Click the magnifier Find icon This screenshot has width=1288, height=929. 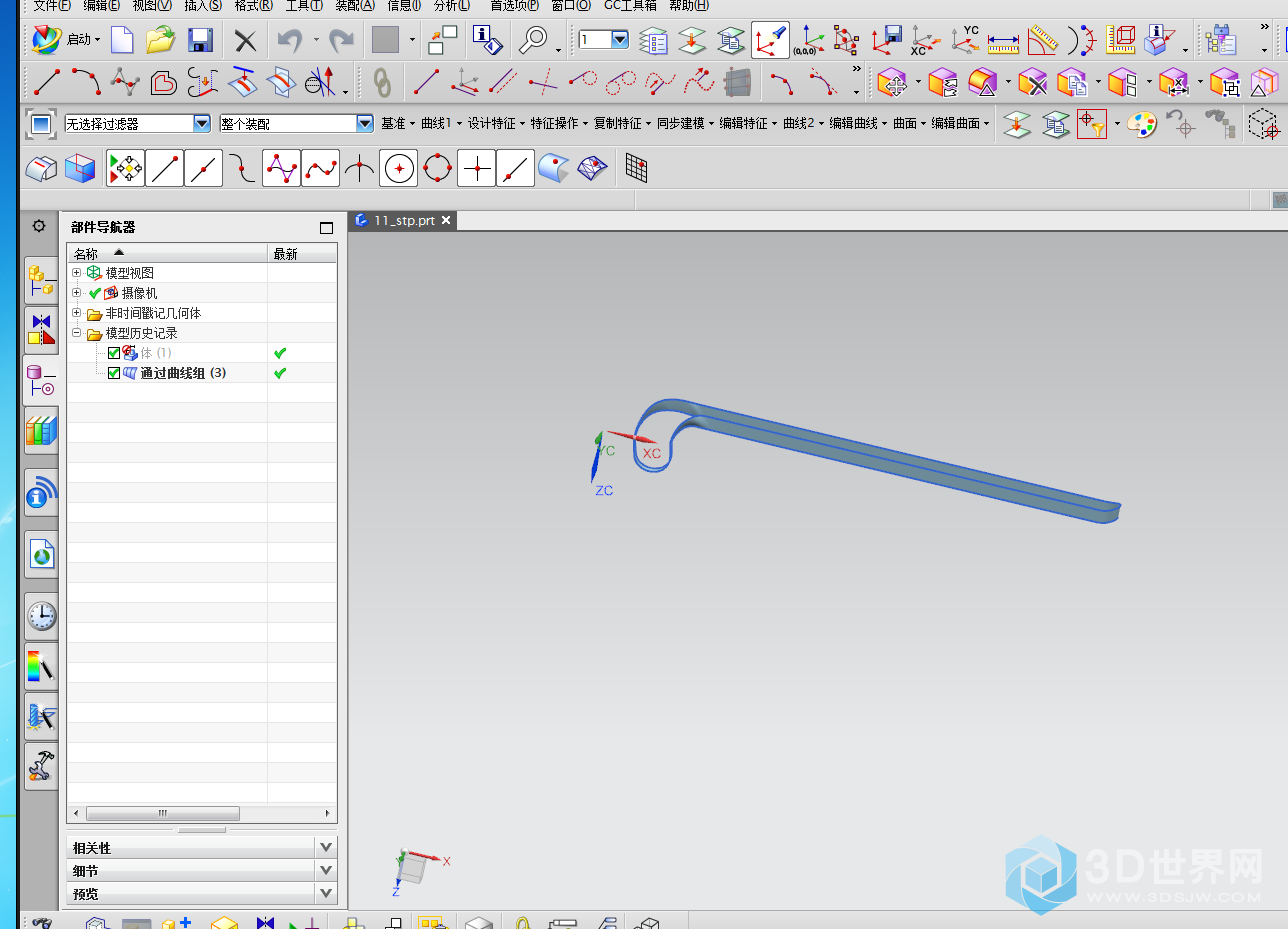click(533, 40)
